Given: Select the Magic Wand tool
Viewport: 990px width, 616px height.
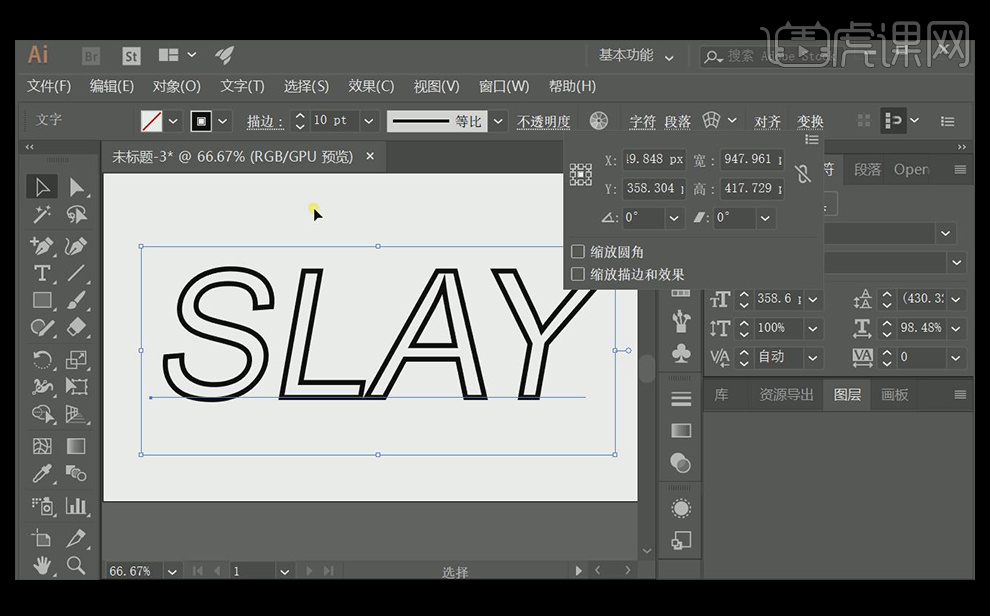Looking at the screenshot, I should pyautogui.click(x=42, y=215).
